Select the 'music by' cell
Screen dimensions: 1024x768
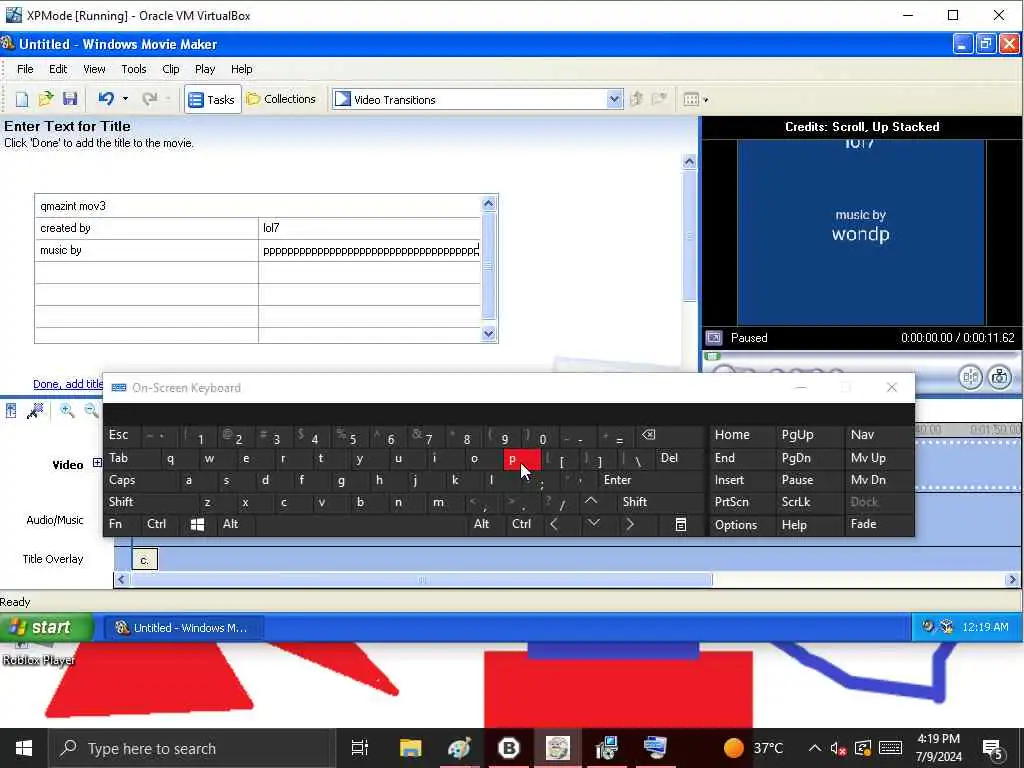pyautogui.click(x=147, y=250)
